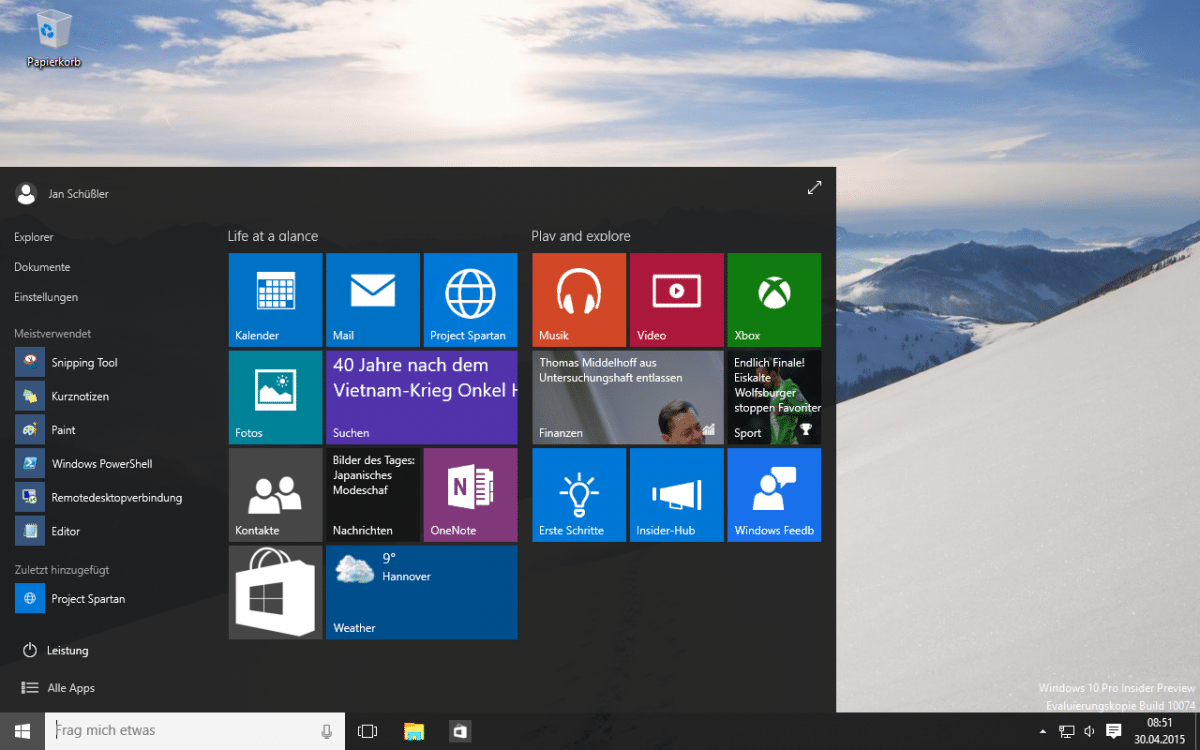
Task: Launch the Project Spartan tile
Action: click(470, 300)
